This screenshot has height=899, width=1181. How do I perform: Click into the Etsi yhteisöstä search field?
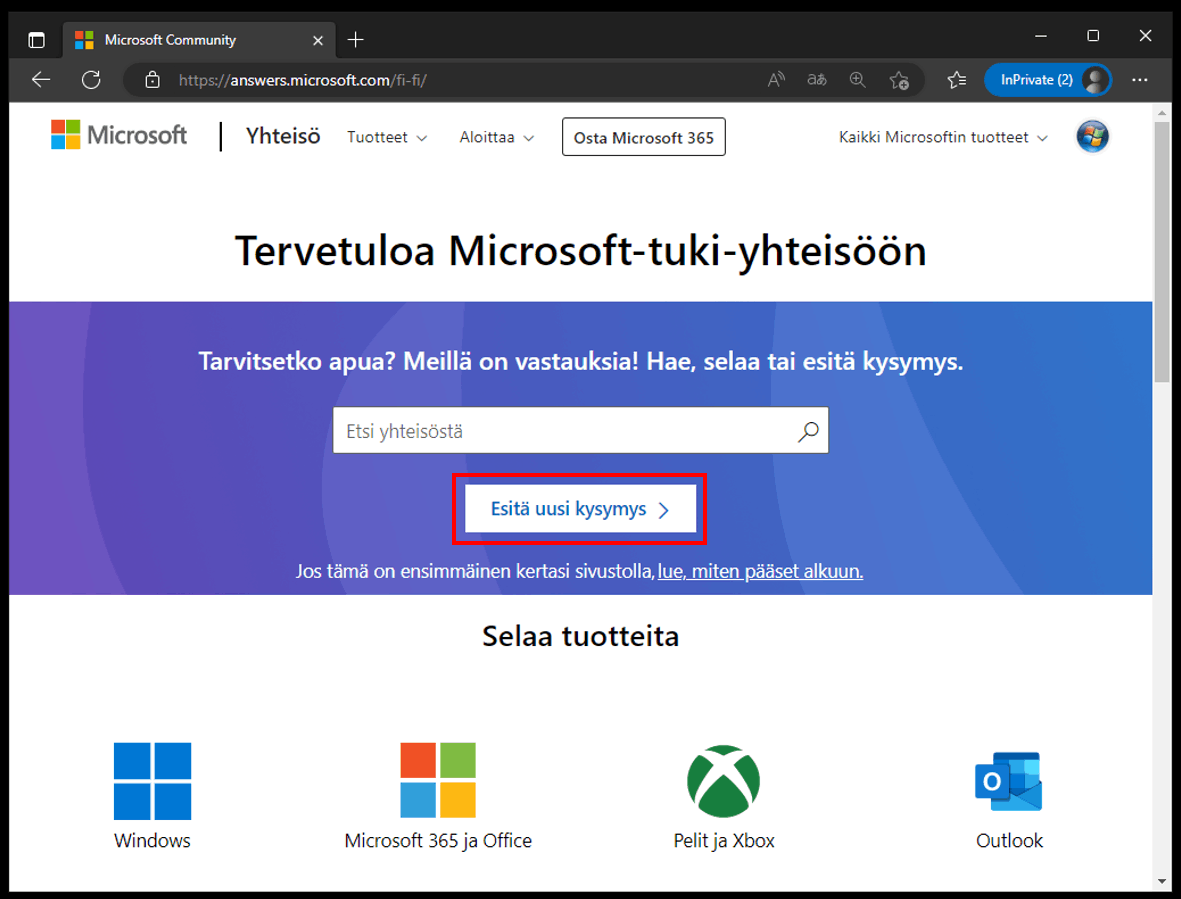click(580, 431)
